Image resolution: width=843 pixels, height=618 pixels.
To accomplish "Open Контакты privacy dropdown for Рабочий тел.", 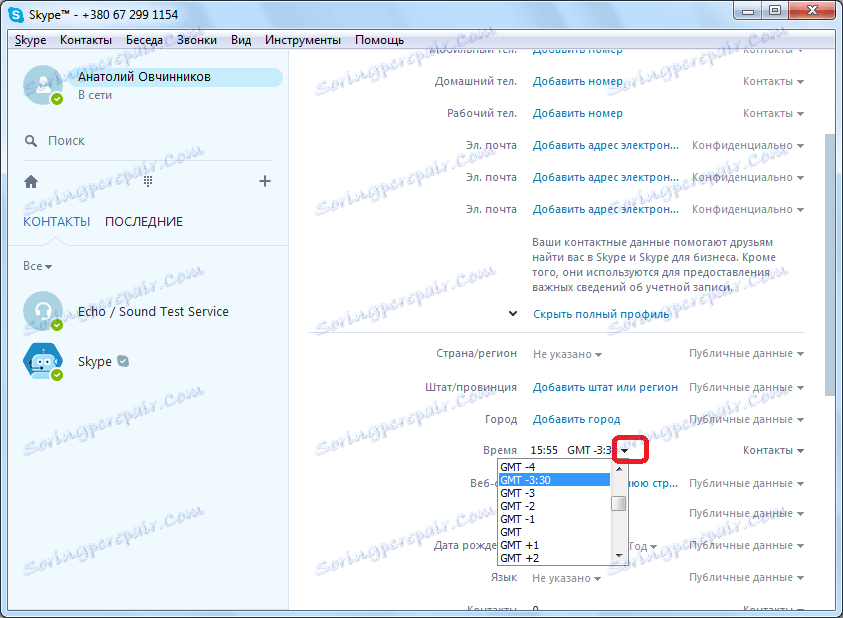I will [x=773, y=113].
